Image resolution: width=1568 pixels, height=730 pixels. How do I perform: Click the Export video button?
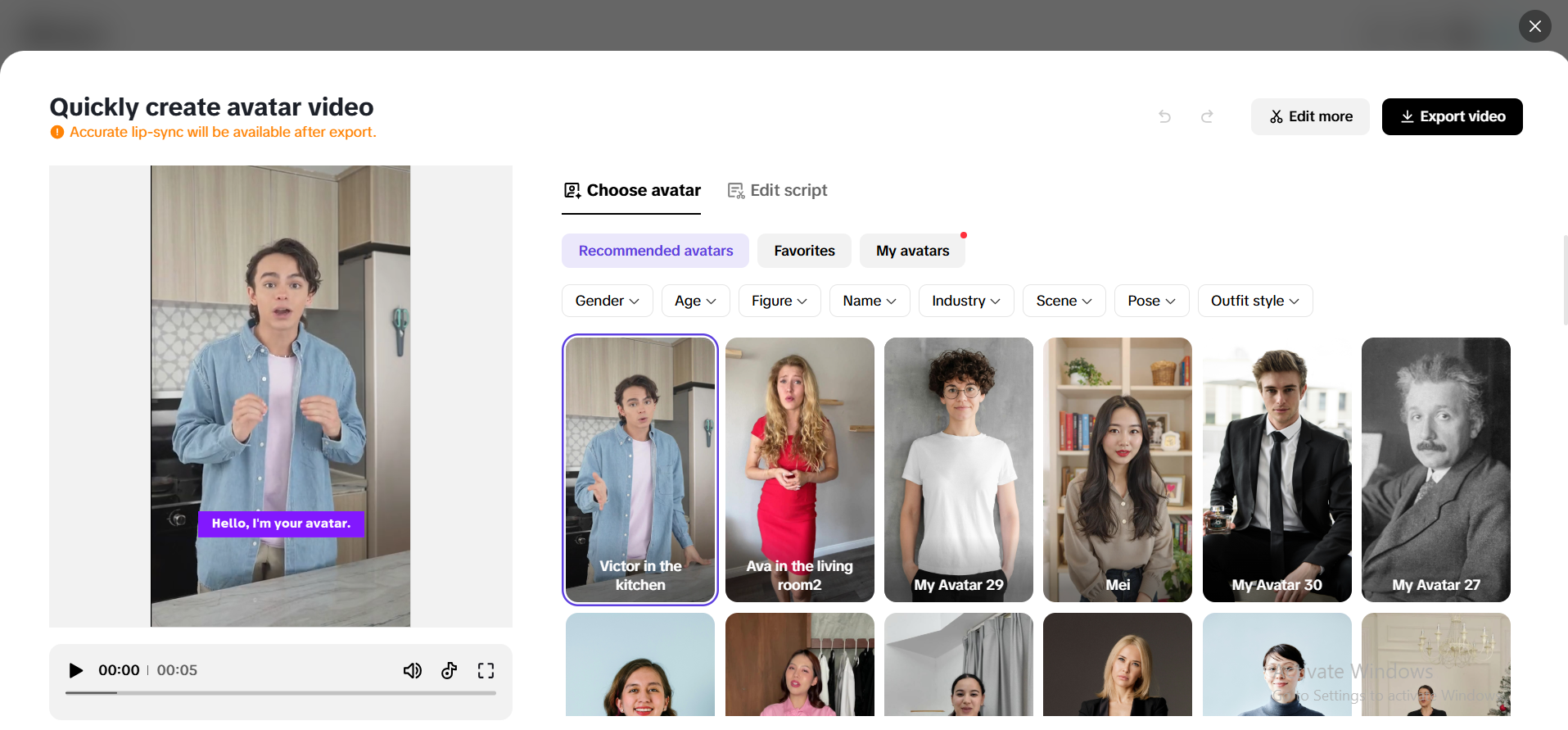click(x=1452, y=116)
